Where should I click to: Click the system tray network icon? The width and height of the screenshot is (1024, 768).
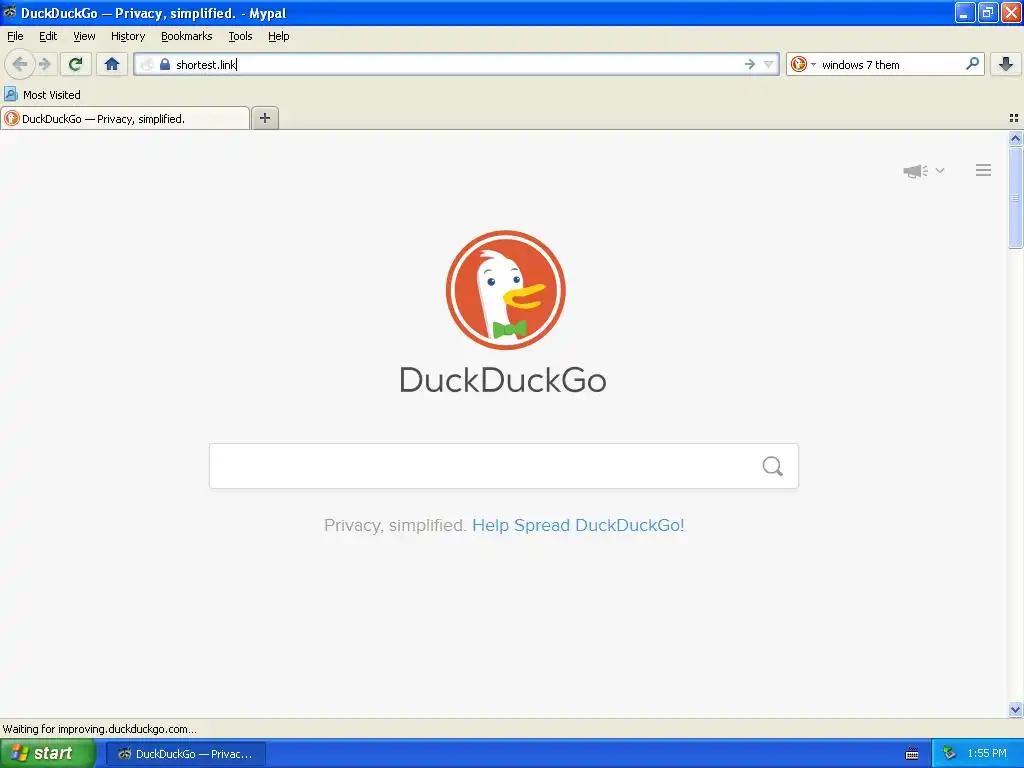click(950, 754)
